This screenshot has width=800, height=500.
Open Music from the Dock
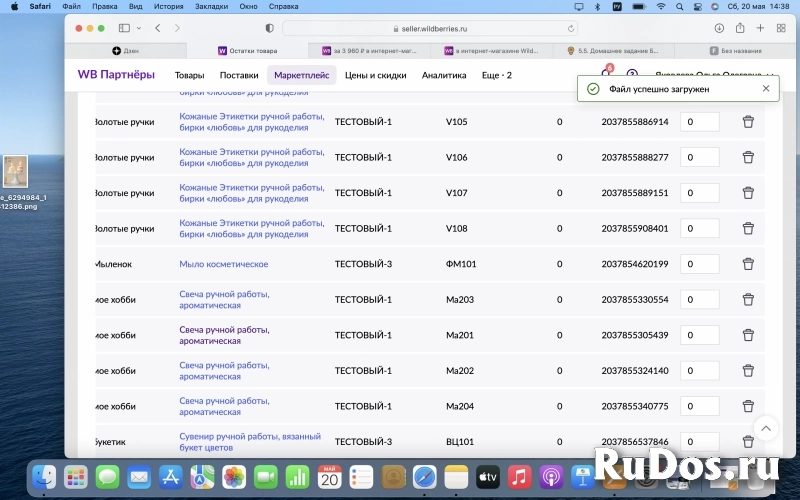[x=519, y=478]
